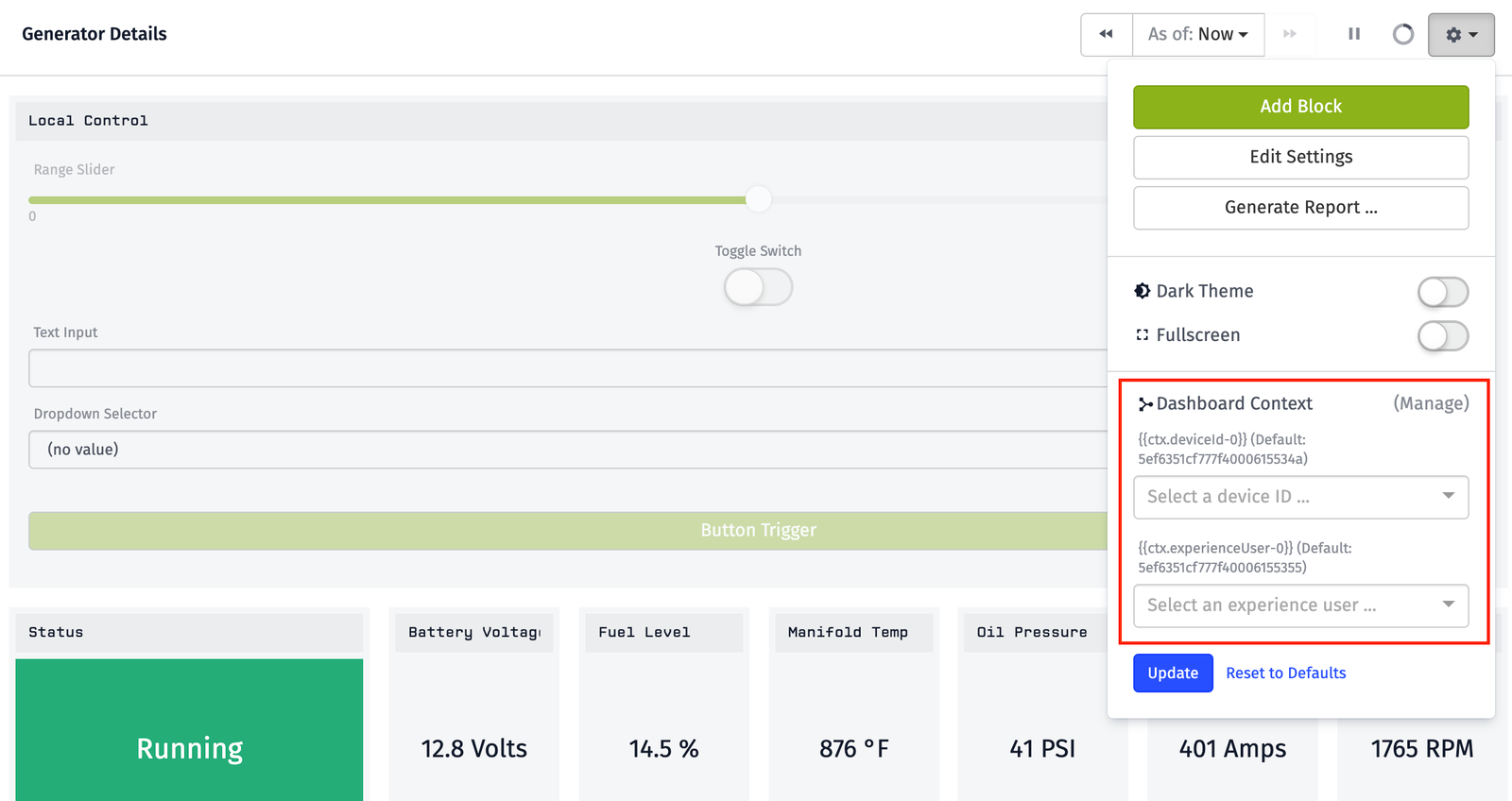This screenshot has height=801, width=1512.
Task: Open the gear settings menu
Action: tap(1461, 35)
